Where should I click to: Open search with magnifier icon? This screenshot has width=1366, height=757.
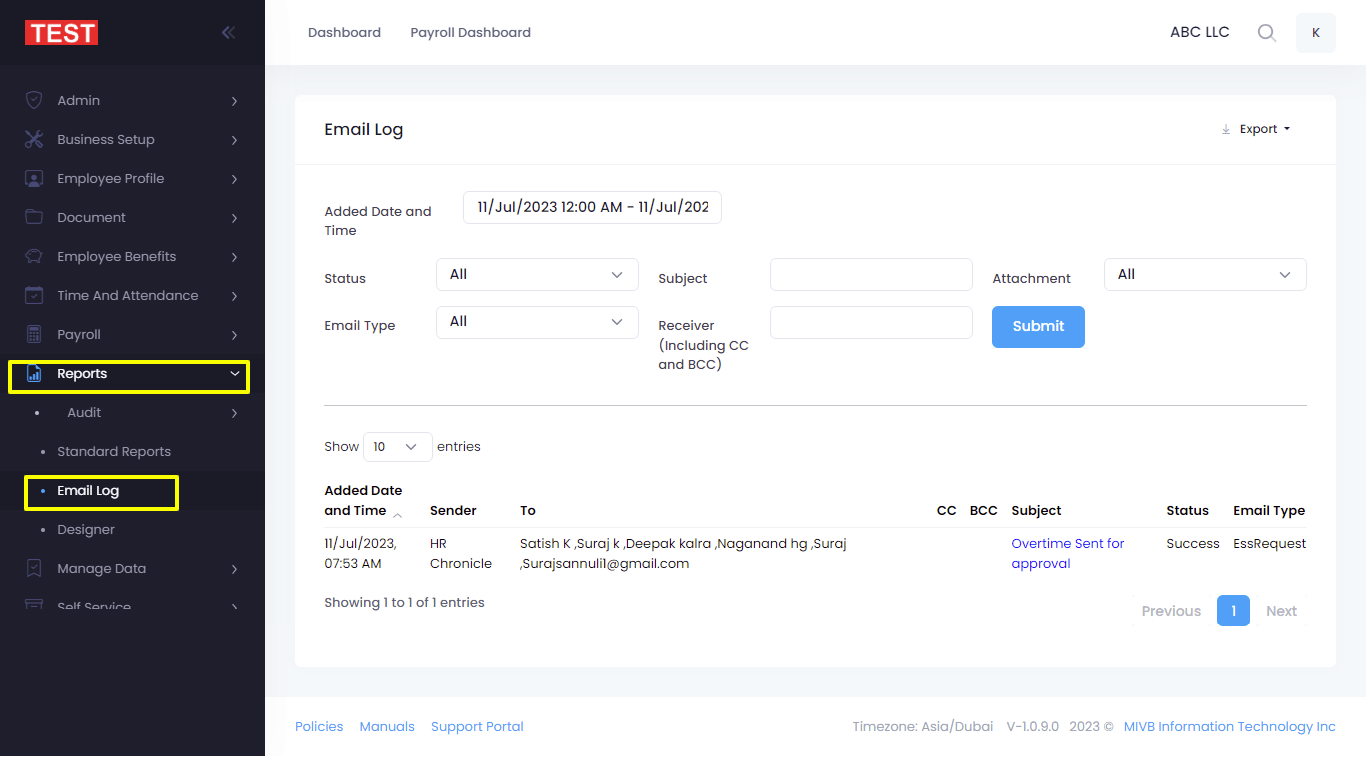pos(1266,33)
